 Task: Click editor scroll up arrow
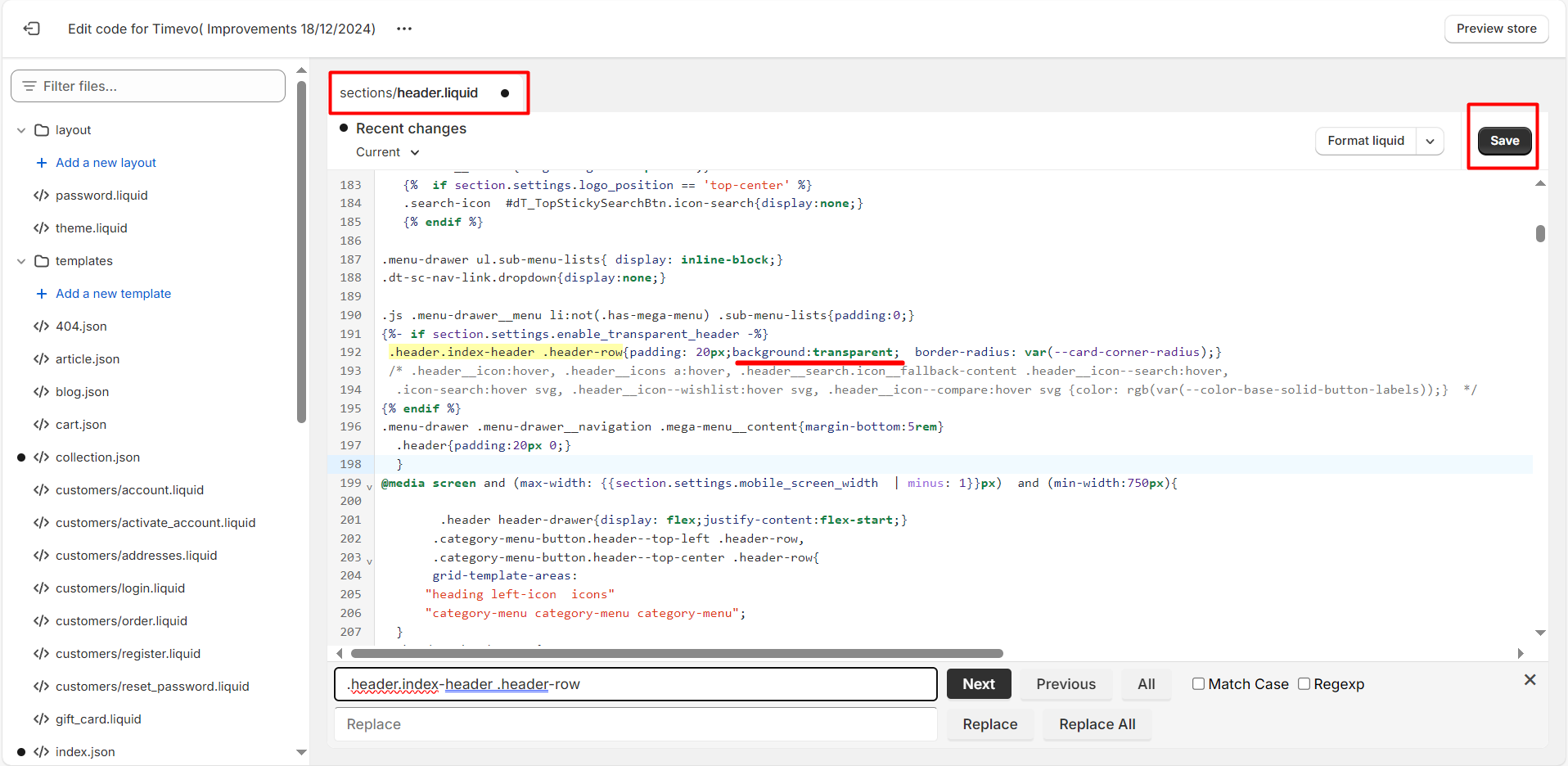(1540, 183)
